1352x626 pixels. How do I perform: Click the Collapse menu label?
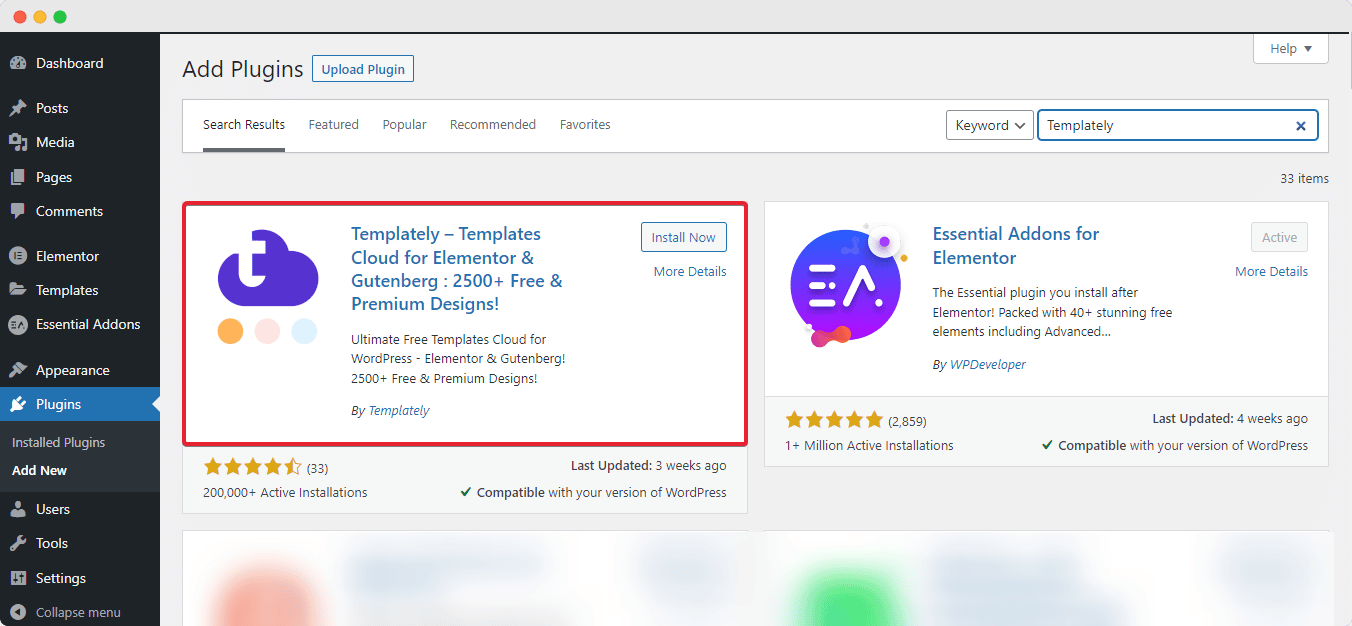tap(78, 612)
